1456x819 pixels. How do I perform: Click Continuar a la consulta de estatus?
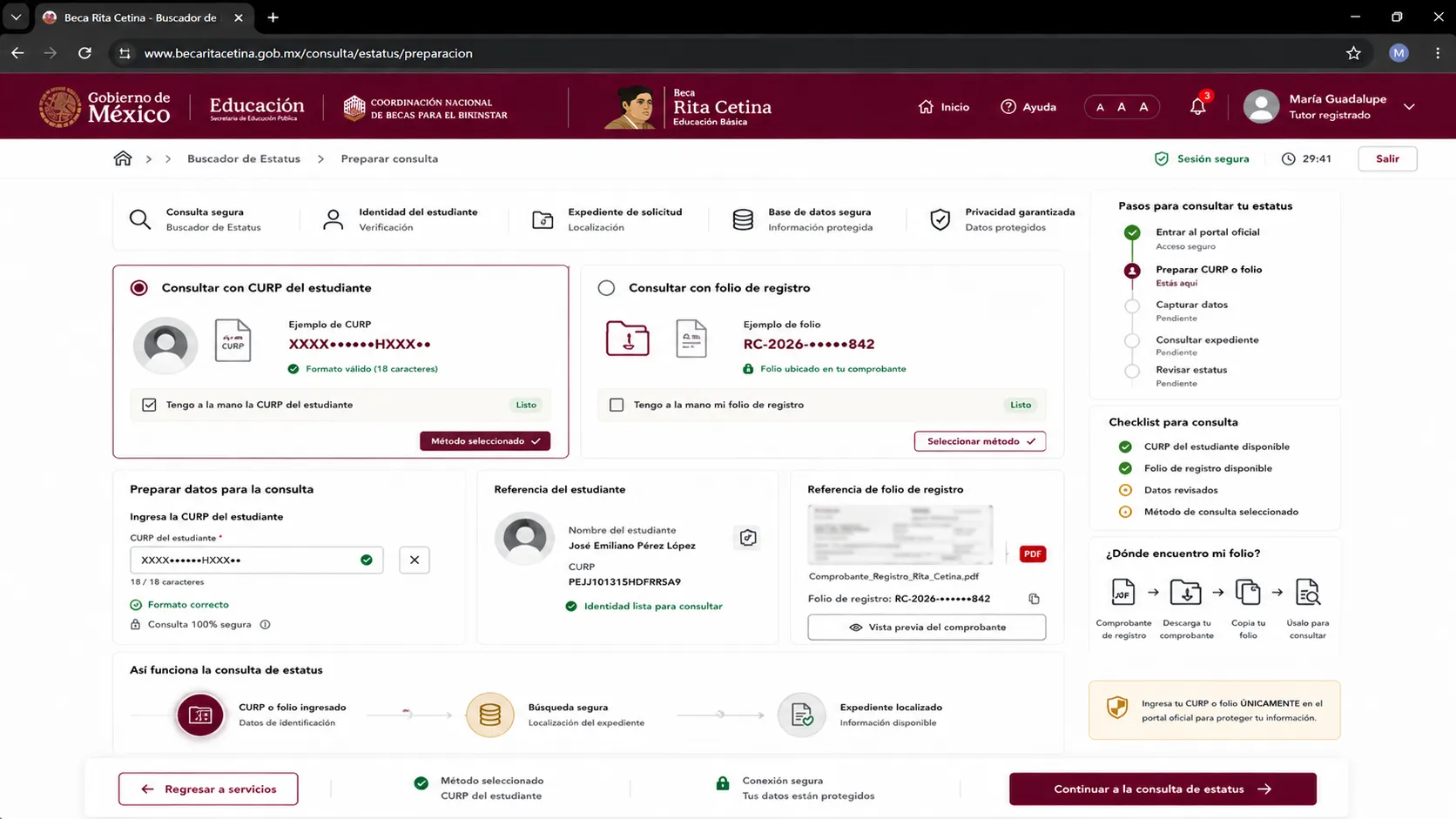pos(1163,789)
